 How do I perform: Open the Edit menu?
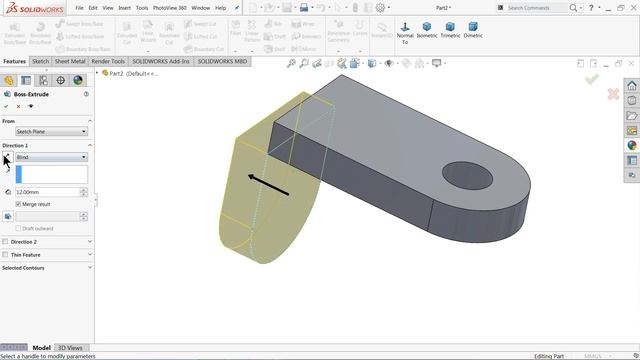[x=93, y=8]
